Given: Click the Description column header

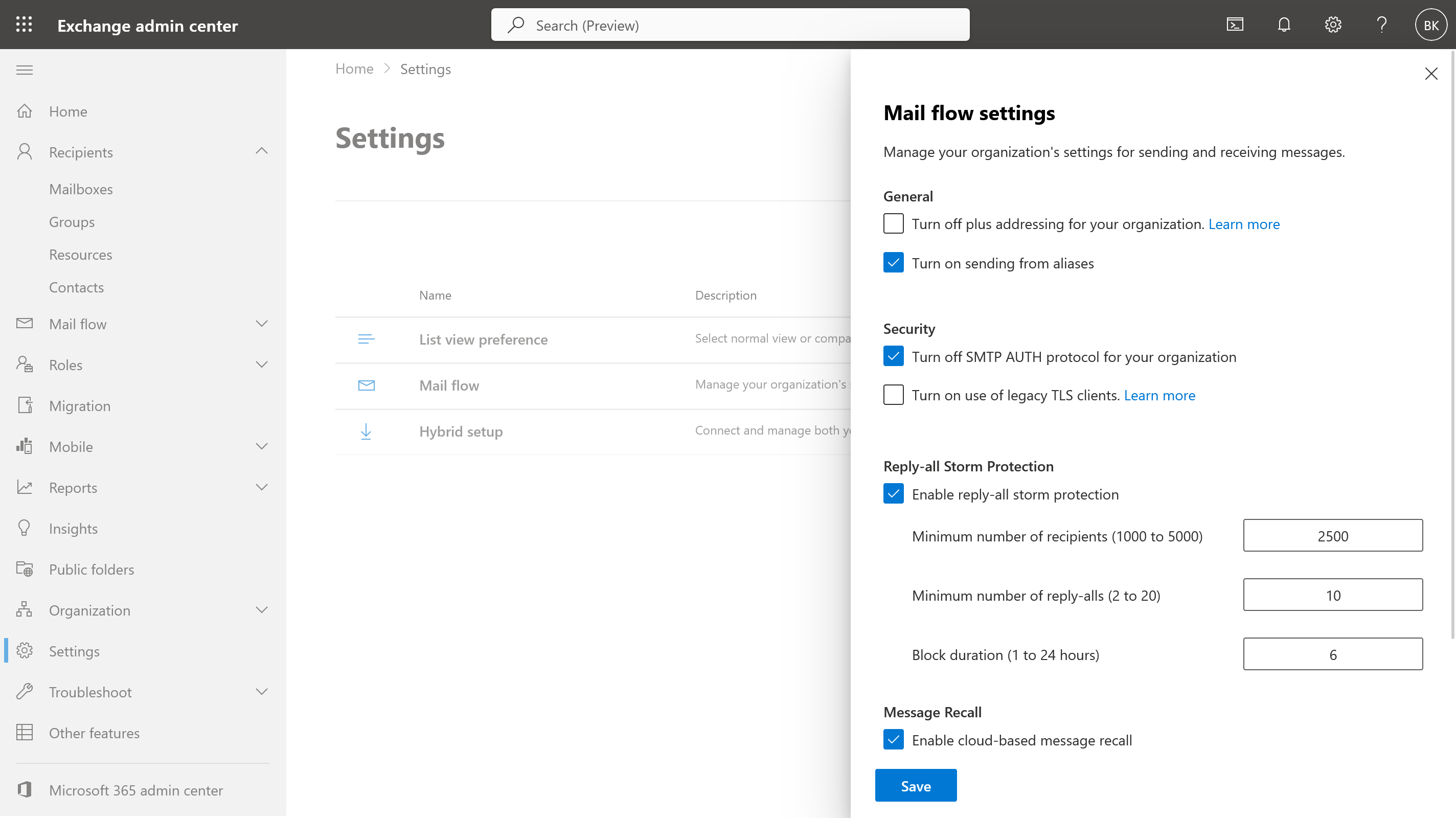Looking at the screenshot, I should click(x=725, y=295).
